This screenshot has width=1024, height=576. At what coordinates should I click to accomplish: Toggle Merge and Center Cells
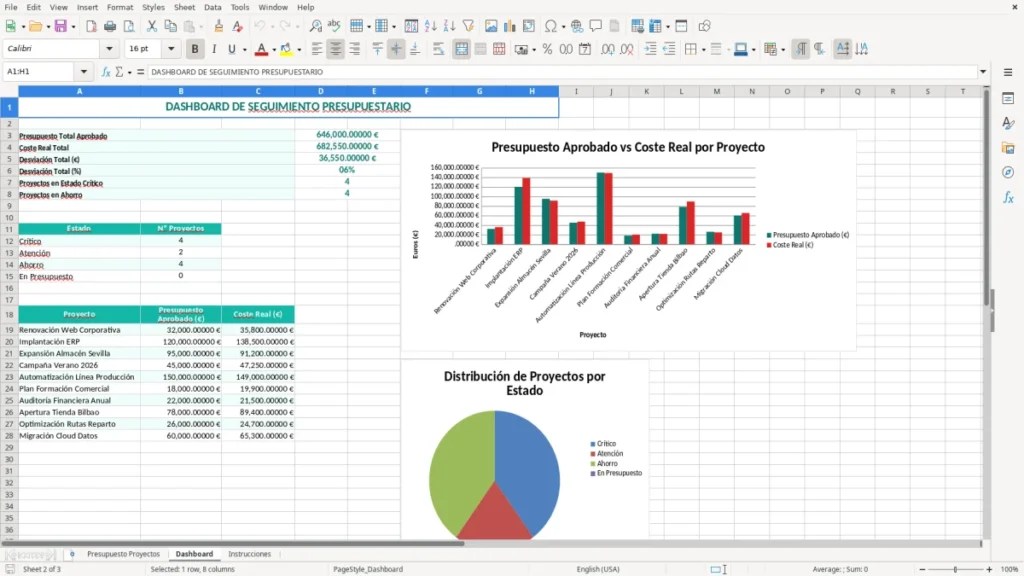tap(461, 49)
